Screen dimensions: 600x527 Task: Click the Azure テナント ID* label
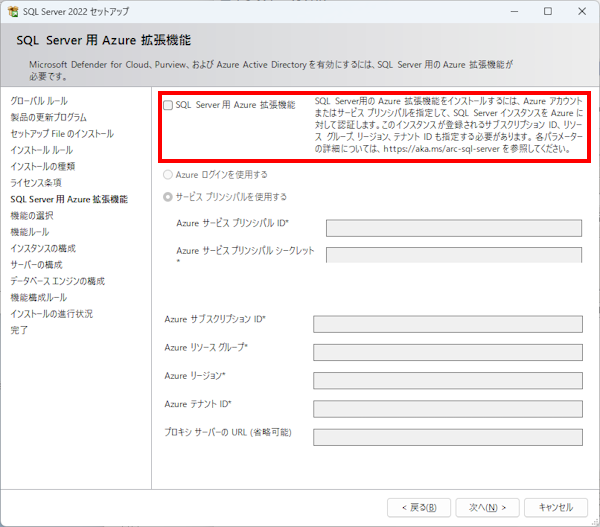[x=198, y=404]
